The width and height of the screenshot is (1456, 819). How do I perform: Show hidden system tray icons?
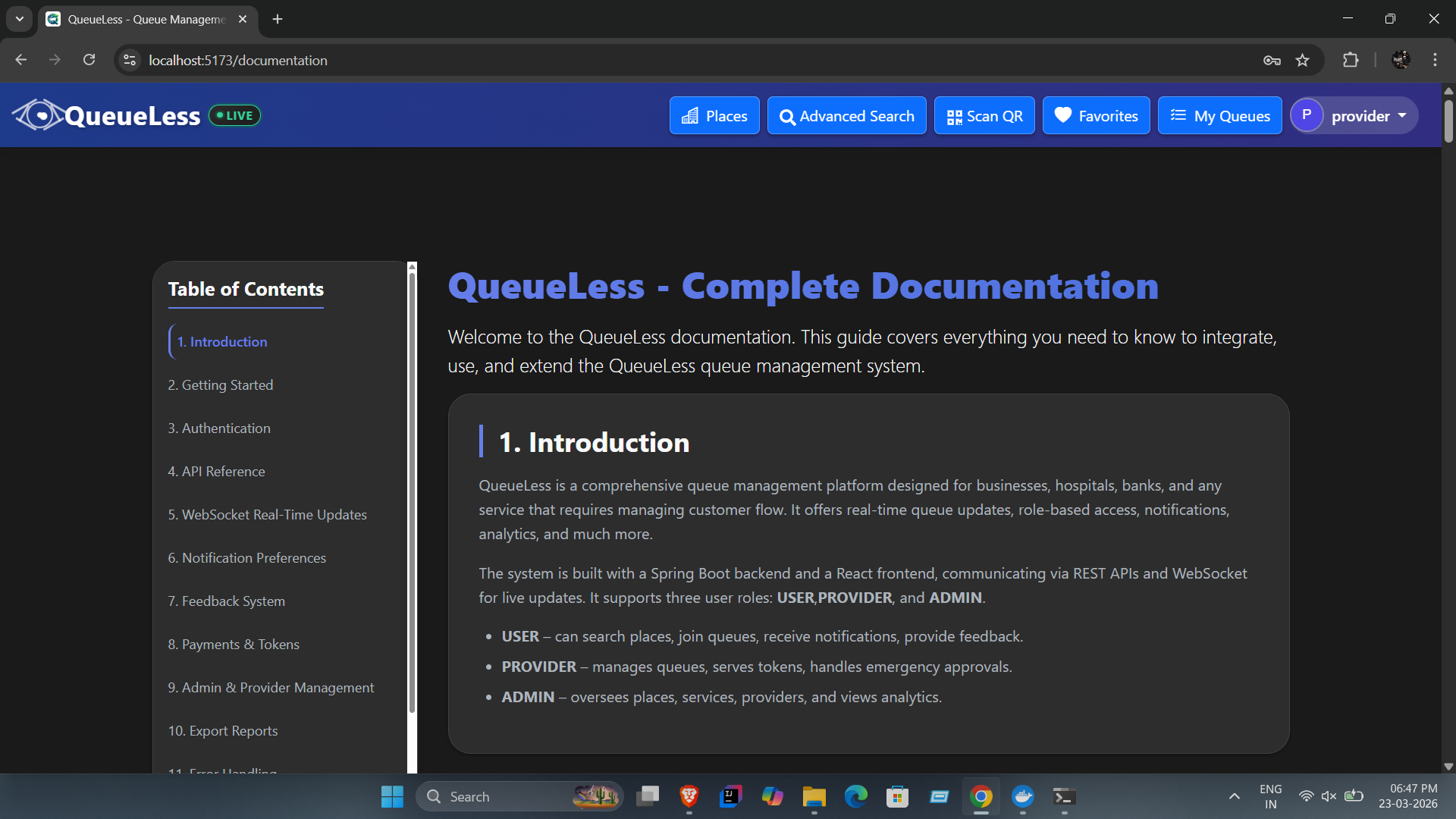[x=1235, y=796]
